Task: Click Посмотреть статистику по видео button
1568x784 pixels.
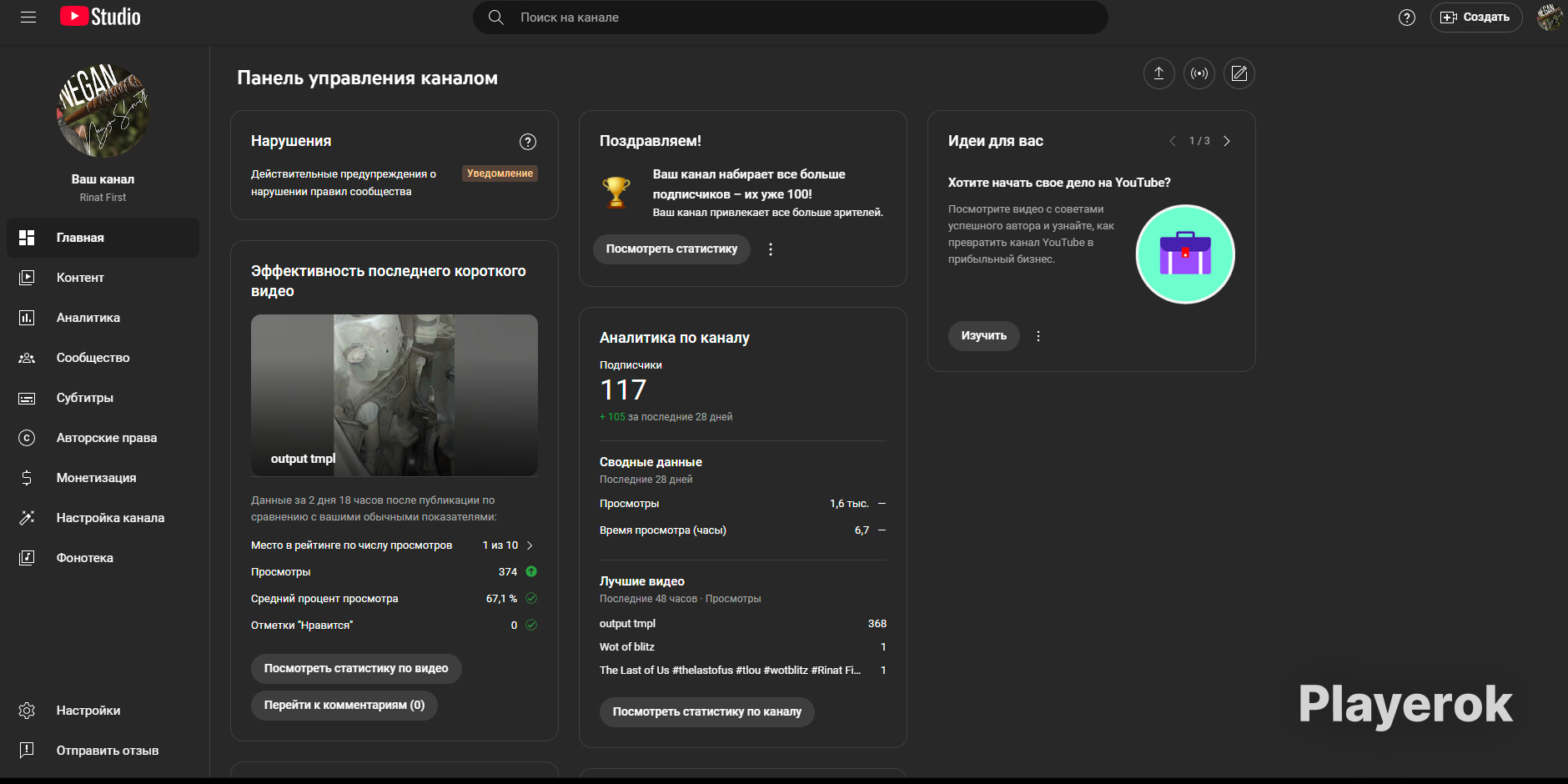Action: tap(356, 669)
